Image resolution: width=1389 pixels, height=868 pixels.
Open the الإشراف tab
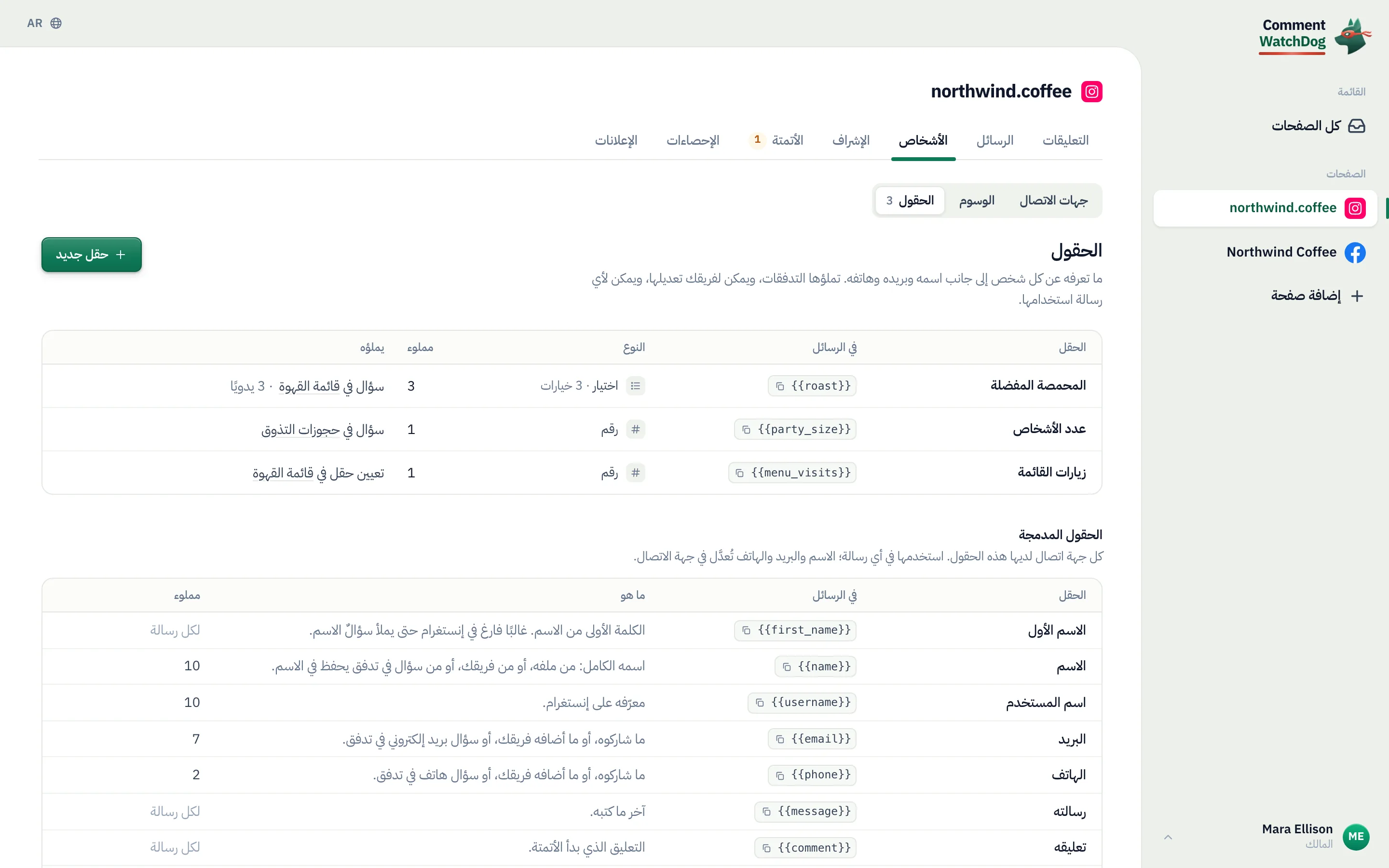pos(851,141)
